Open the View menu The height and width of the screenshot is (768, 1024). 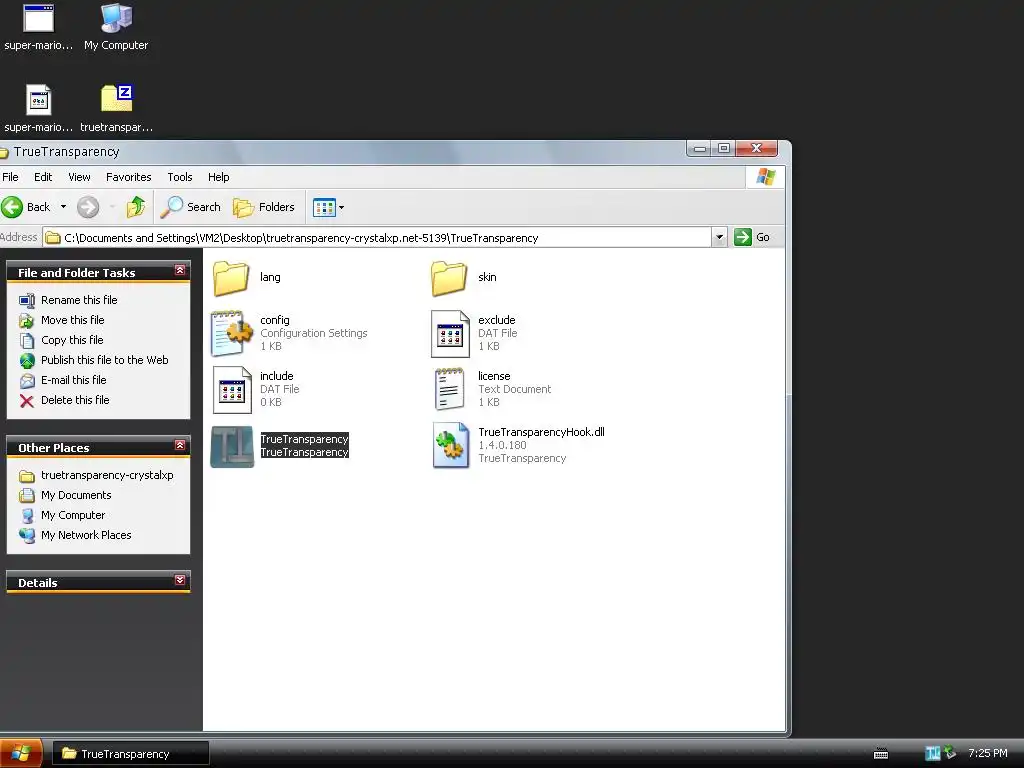tap(79, 177)
